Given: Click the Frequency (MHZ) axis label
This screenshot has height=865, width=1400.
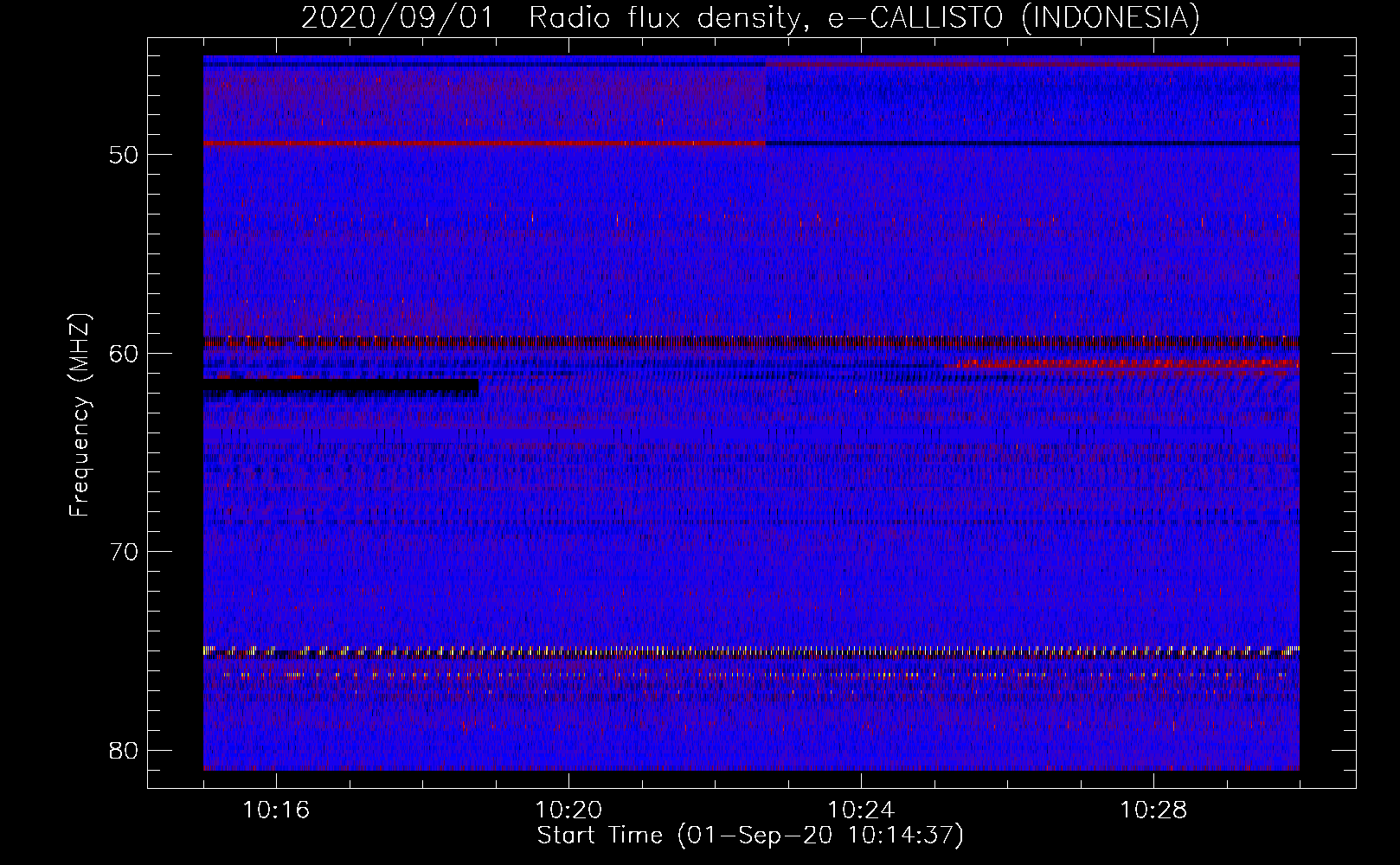Looking at the screenshot, I should coord(80,415).
